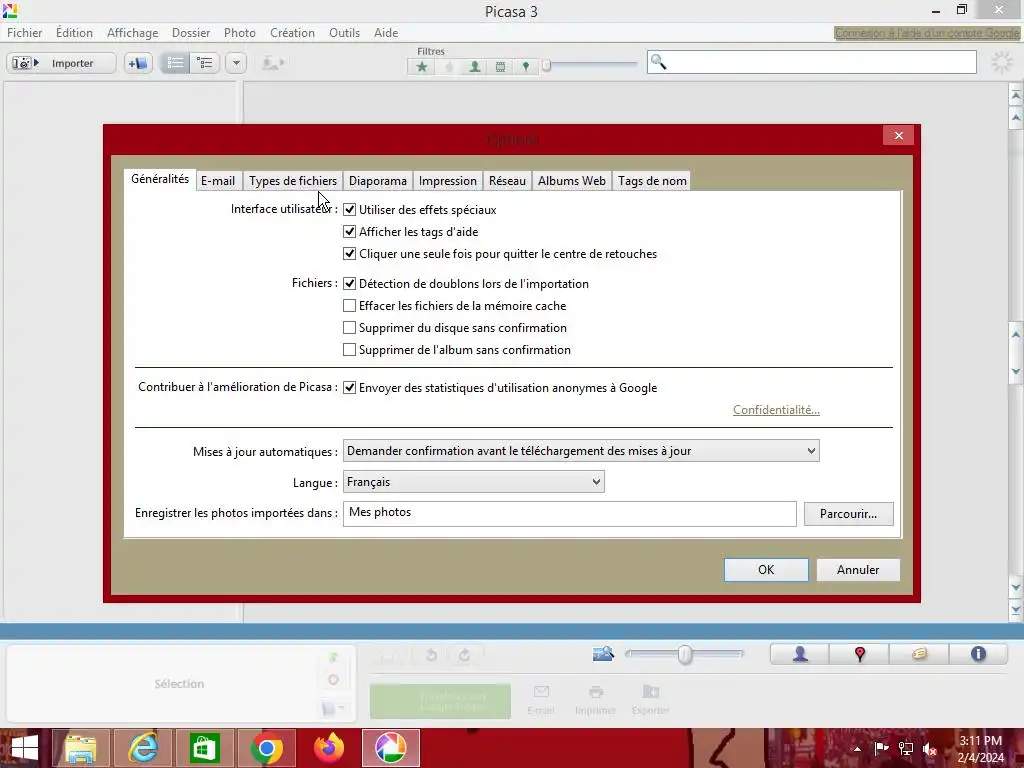Screen dimensions: 1024x768
Task: Click the uploaded photos filter icon
Action: coord(449,67)
